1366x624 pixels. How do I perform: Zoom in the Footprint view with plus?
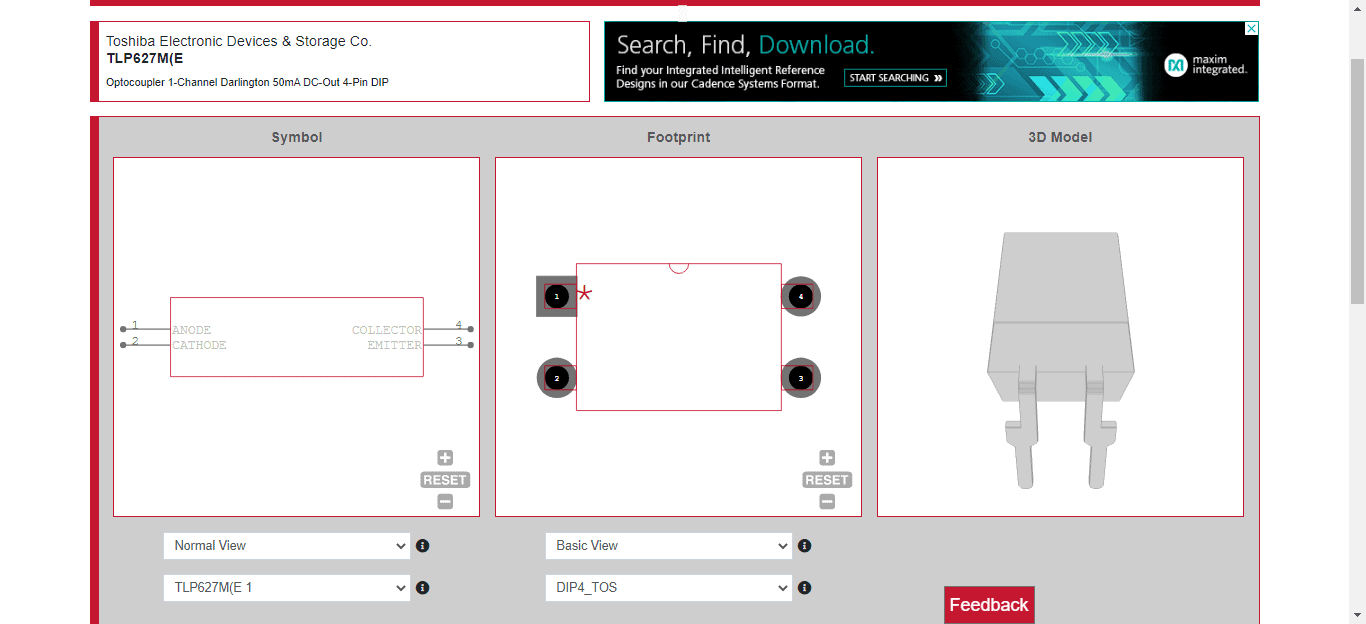tap(827, 458)
